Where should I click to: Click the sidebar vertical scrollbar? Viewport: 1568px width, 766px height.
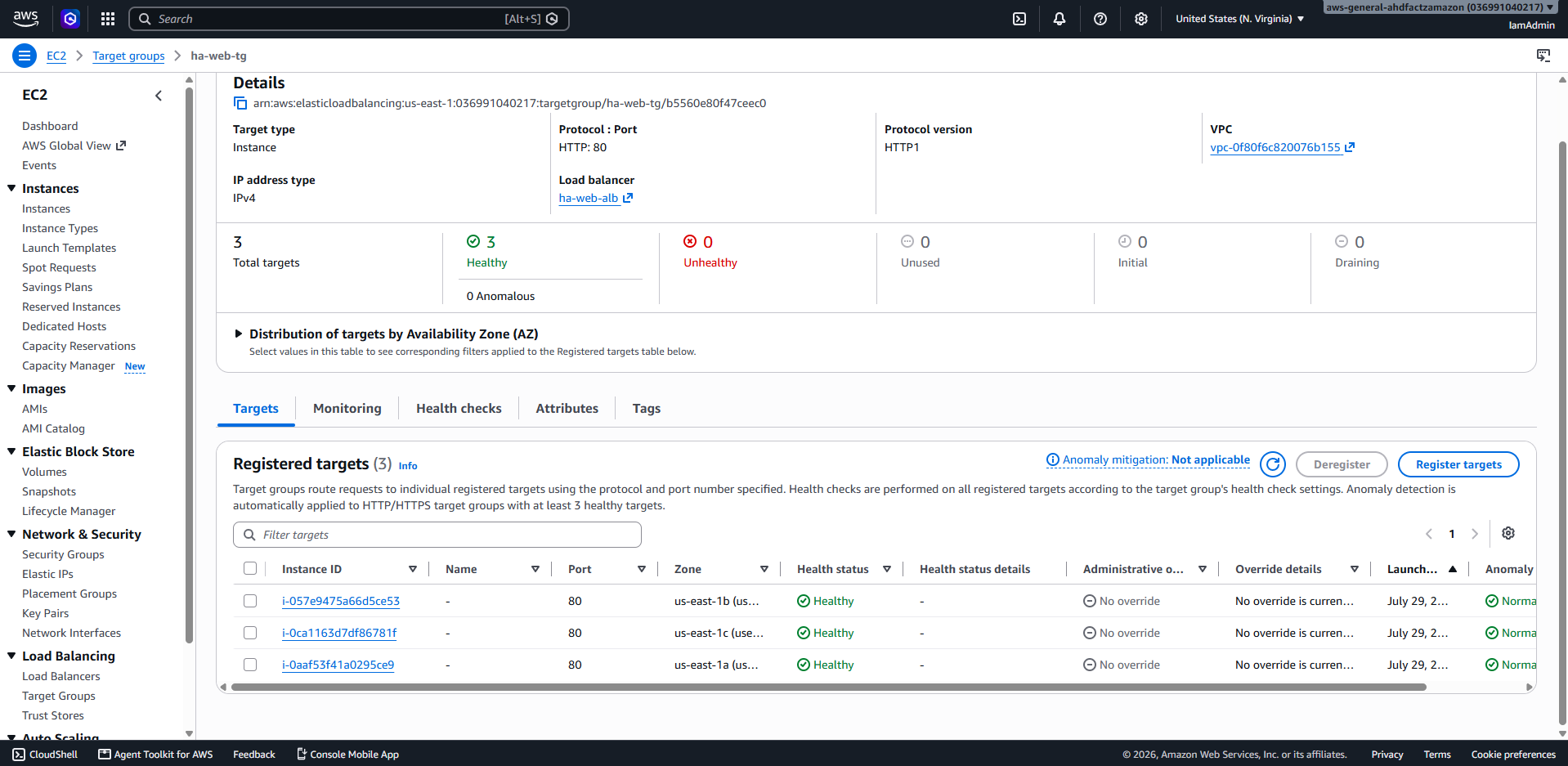[x=189, y=364]
